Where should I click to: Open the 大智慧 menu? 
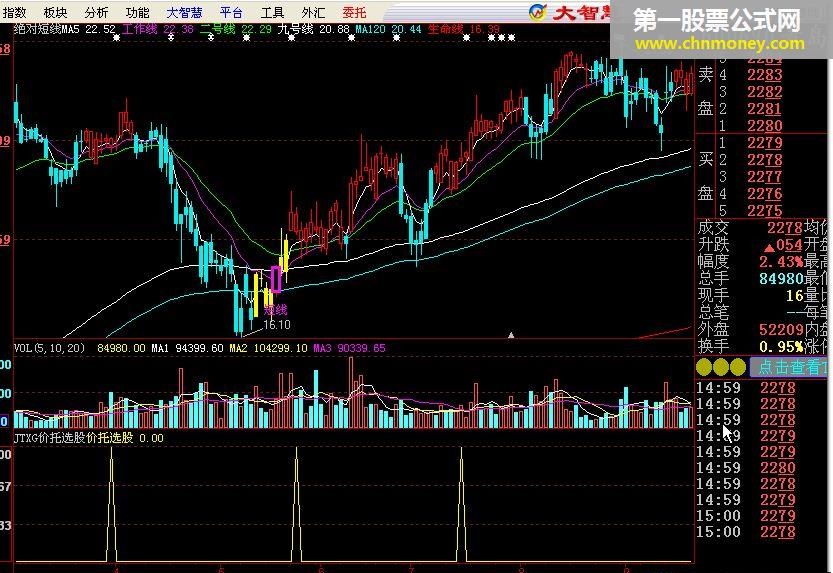(x=184, y=12)
